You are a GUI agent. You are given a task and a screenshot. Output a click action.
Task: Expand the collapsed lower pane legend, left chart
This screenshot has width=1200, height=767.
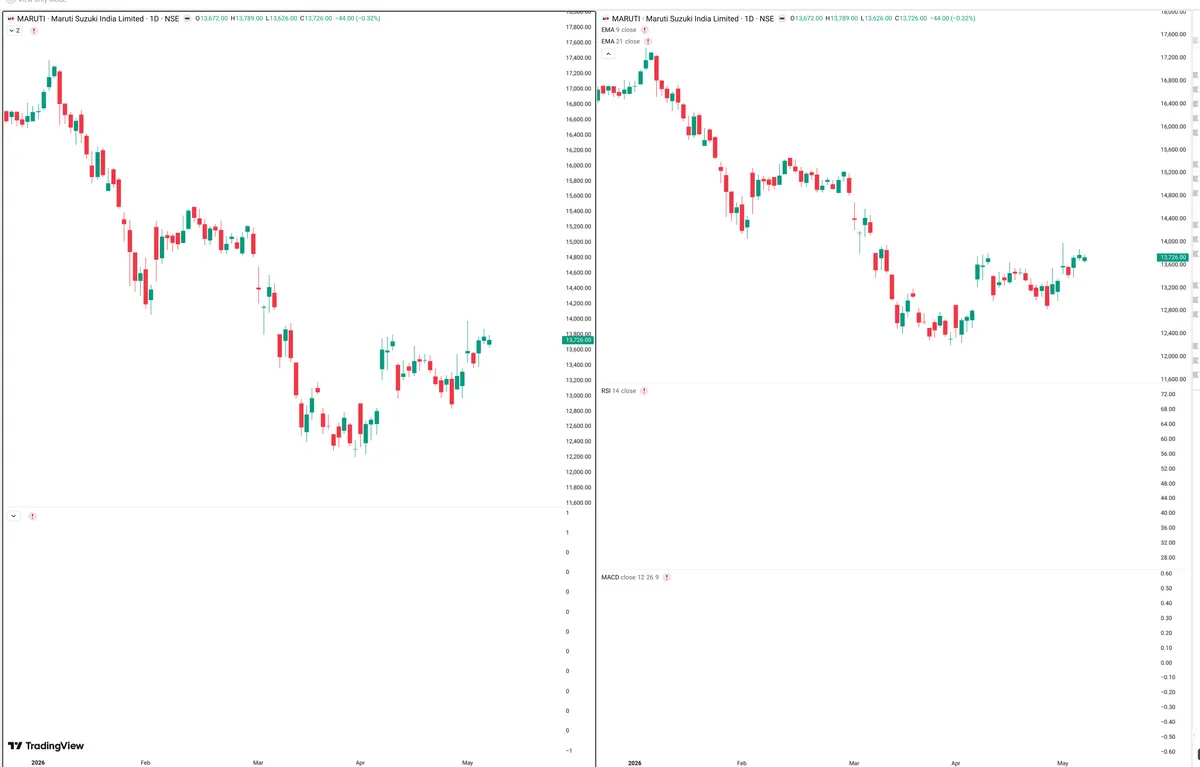(x=14, y=516)
